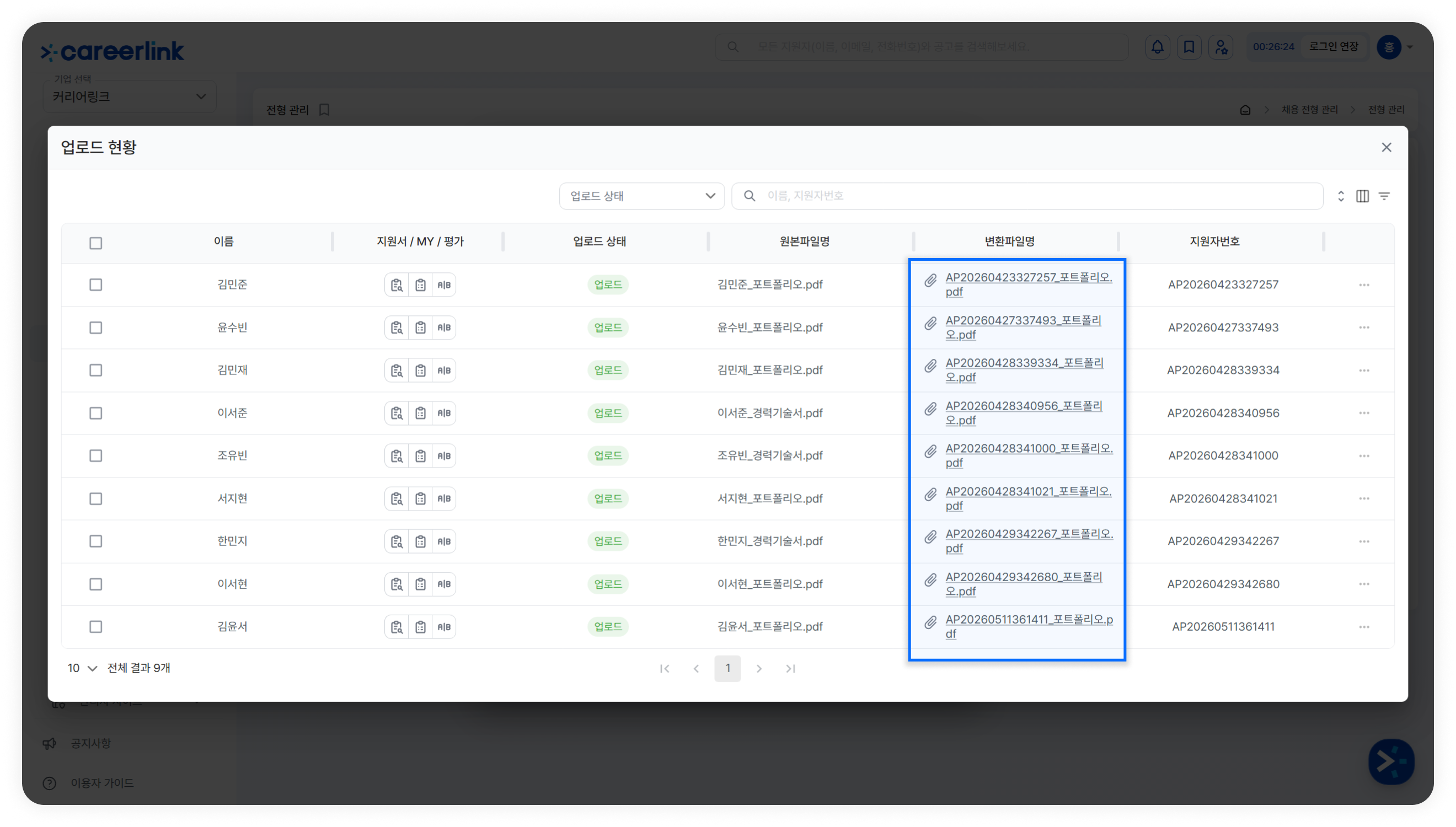Click the 업로드 상태 column header

[x=599, y=241]
